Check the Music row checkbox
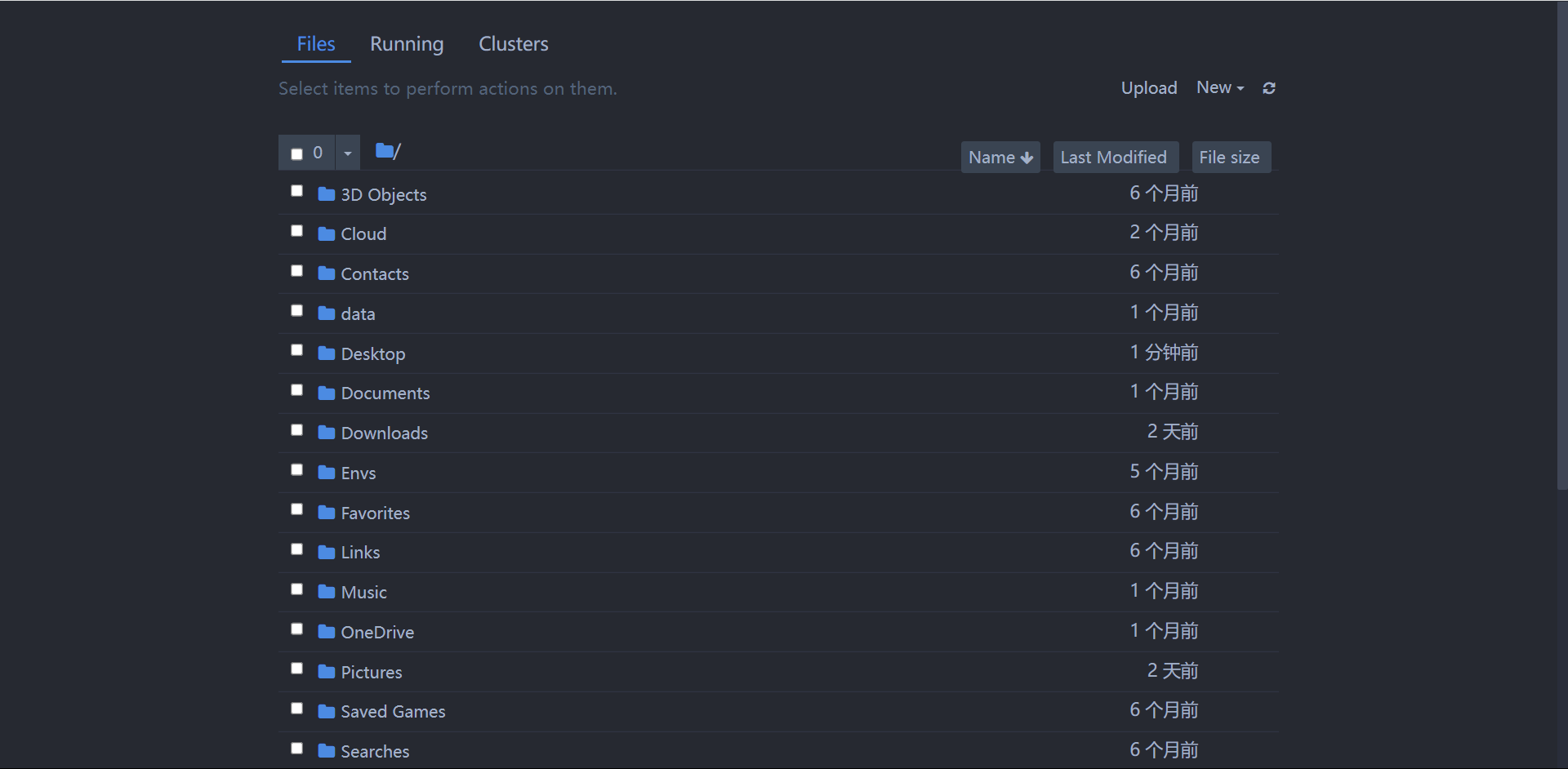This screenshot has width=1568, height=769. point(297,589)
